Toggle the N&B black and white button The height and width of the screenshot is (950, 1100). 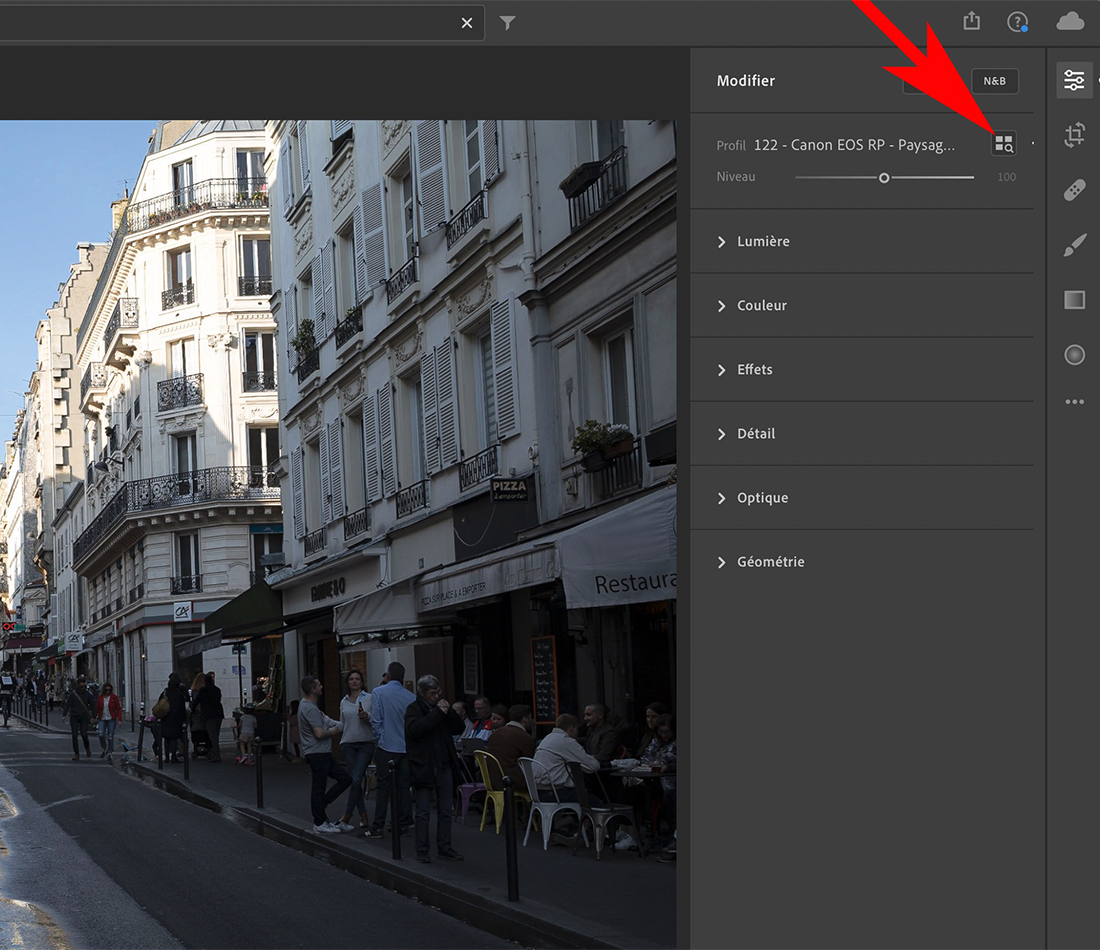pos(994,81)
